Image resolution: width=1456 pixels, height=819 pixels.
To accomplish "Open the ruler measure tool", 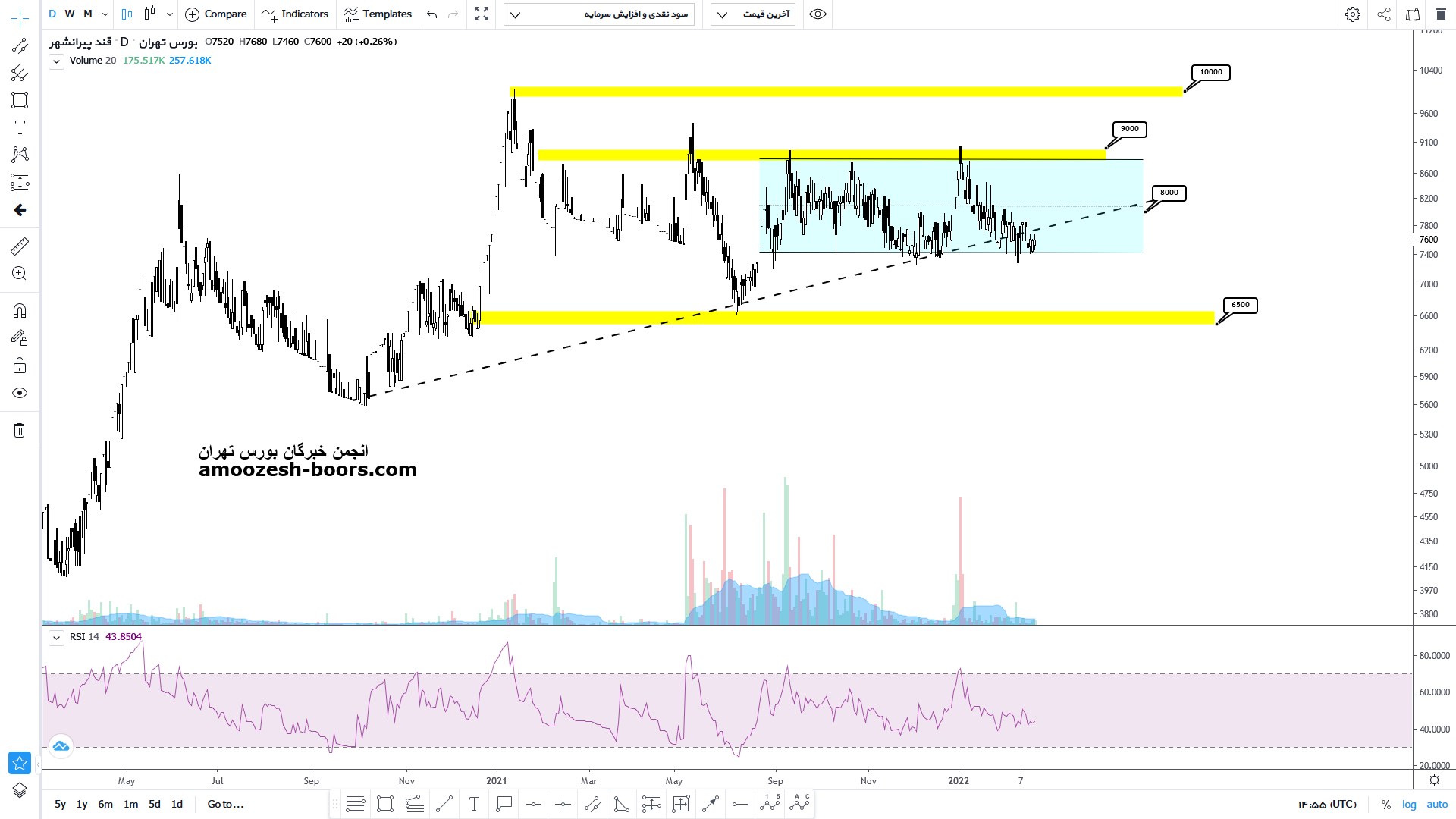I will [20, 246].
